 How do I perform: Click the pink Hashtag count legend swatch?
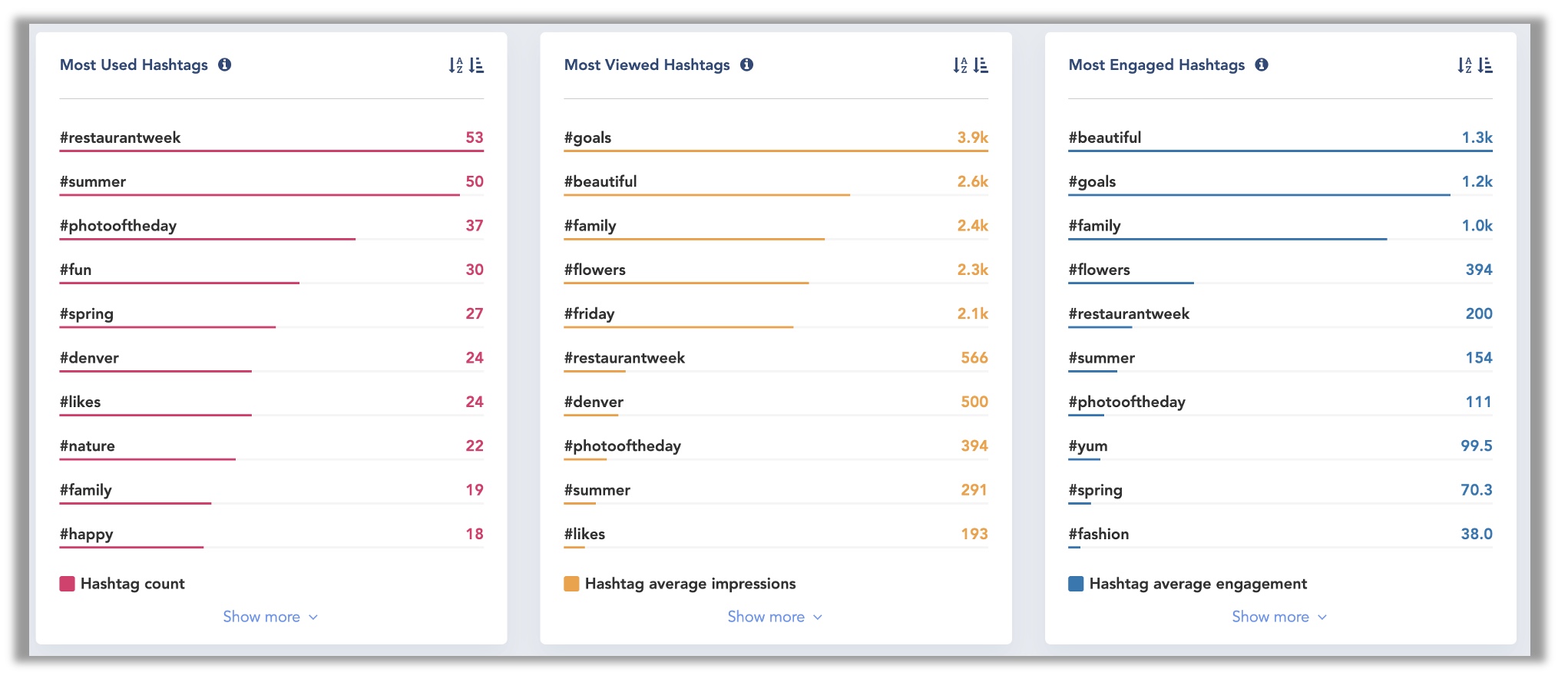tap(68, 584)
